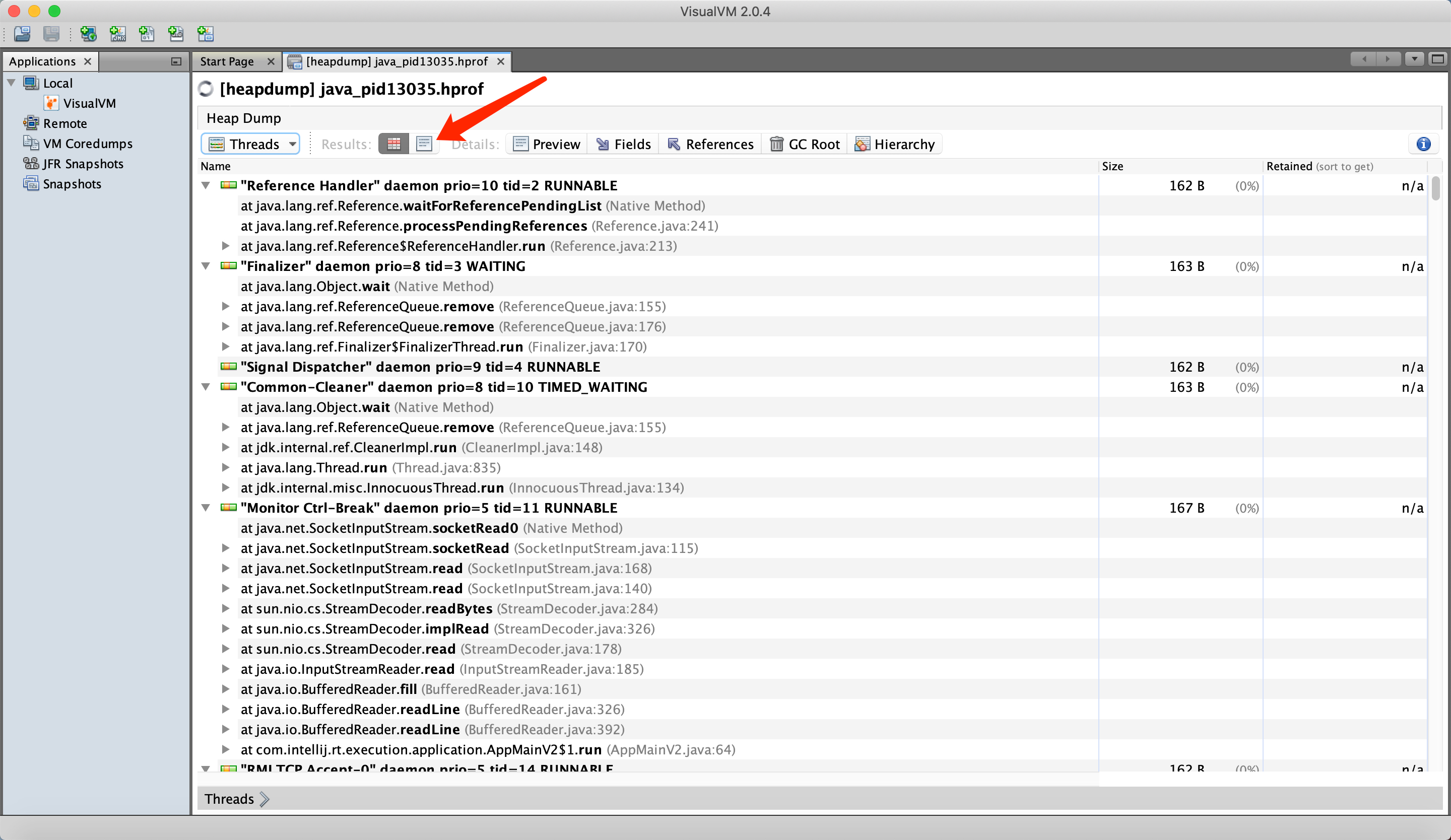Expand the java.lang.Thread.run stack frame

[225, 467]
